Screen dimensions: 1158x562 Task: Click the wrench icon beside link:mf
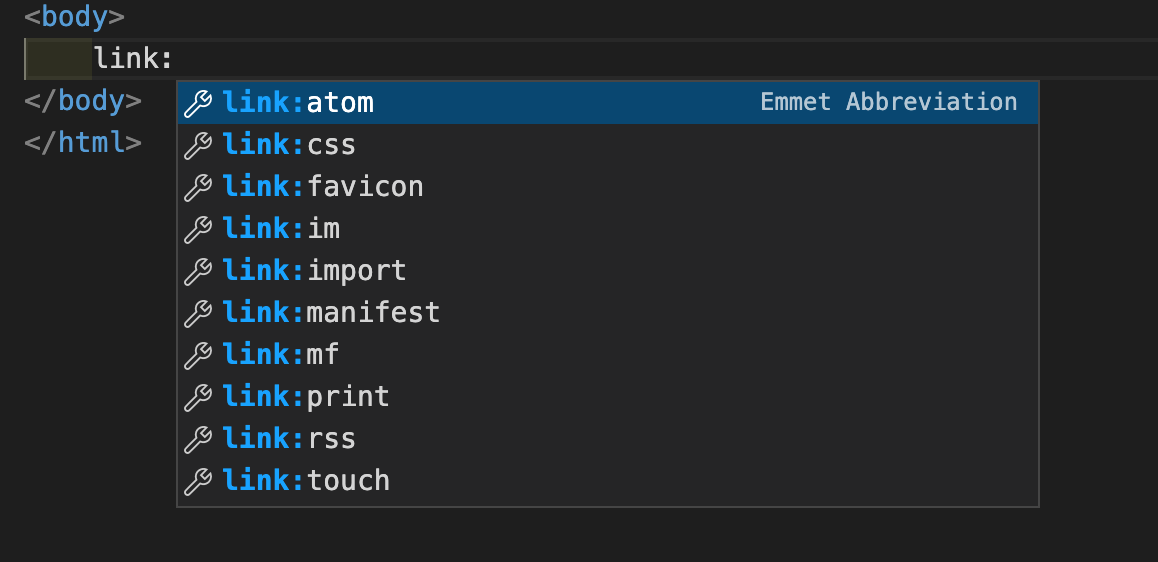pos(199,355)
